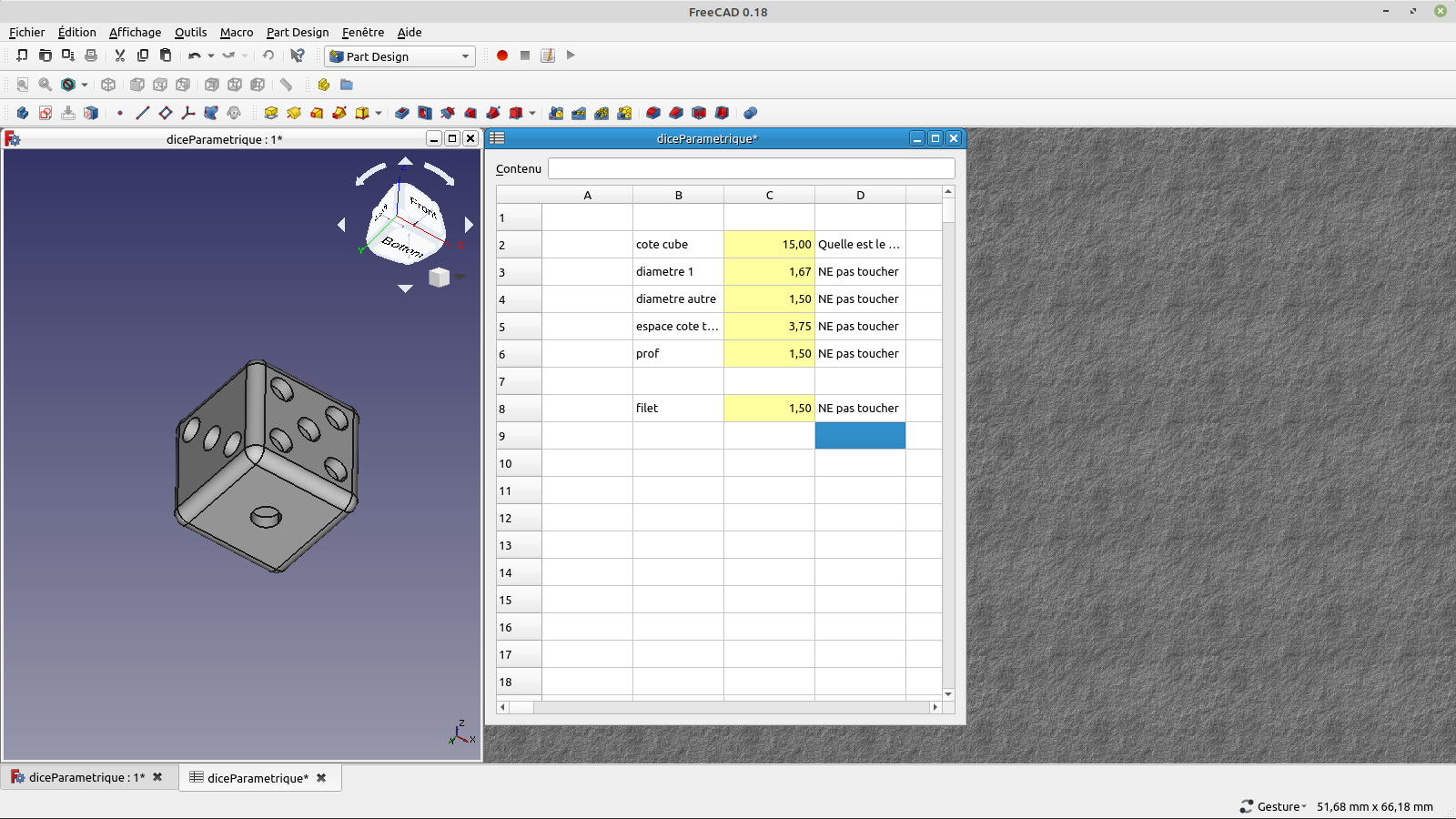Run the macro with the play arrow
The width and height of the screenshot is (1456, 819).
tap(571, 56)
